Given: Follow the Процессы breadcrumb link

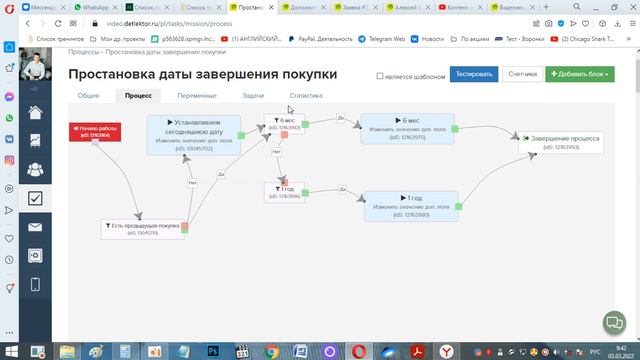Looking at the screenshot, I should click(83, 52).
